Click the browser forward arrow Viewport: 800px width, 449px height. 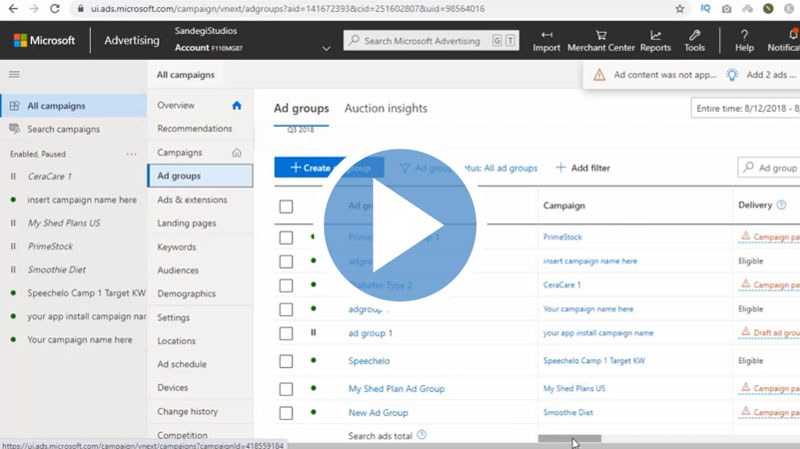point(34,9)
